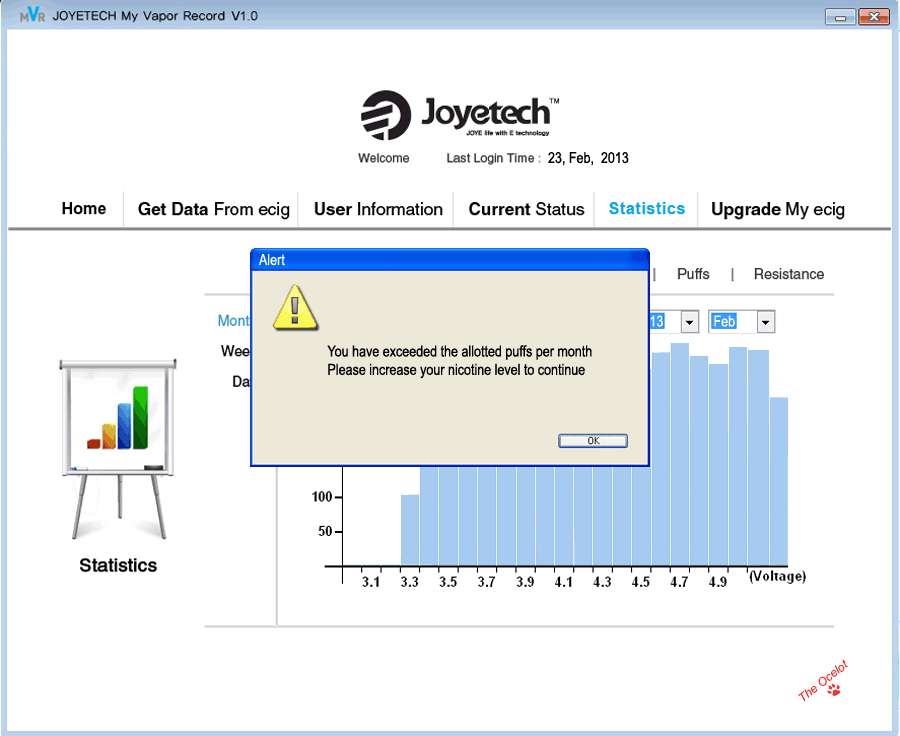
Task: Click the exceeded allotted puffs message
Action: 459,351
